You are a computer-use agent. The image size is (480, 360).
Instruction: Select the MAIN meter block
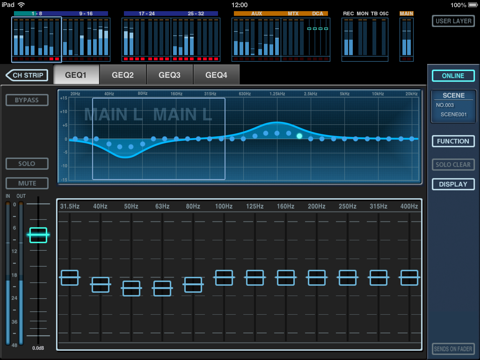tap(406, 39)
